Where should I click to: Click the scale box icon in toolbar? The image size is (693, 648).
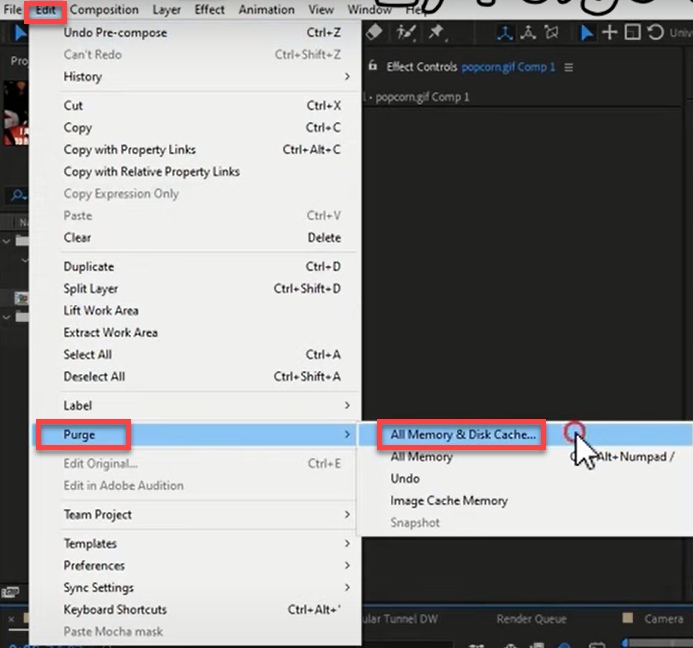pos(632,32)
